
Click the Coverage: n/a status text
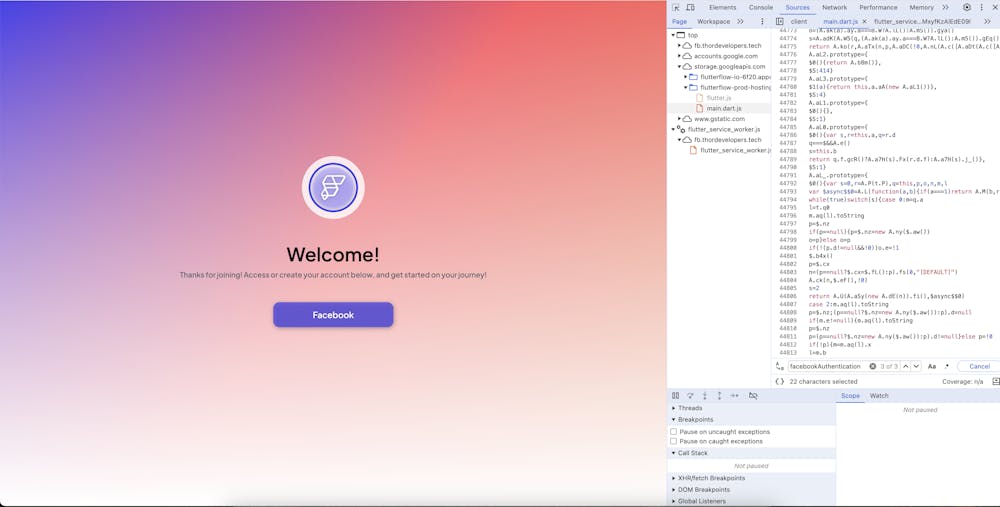(x=962, y=381)
